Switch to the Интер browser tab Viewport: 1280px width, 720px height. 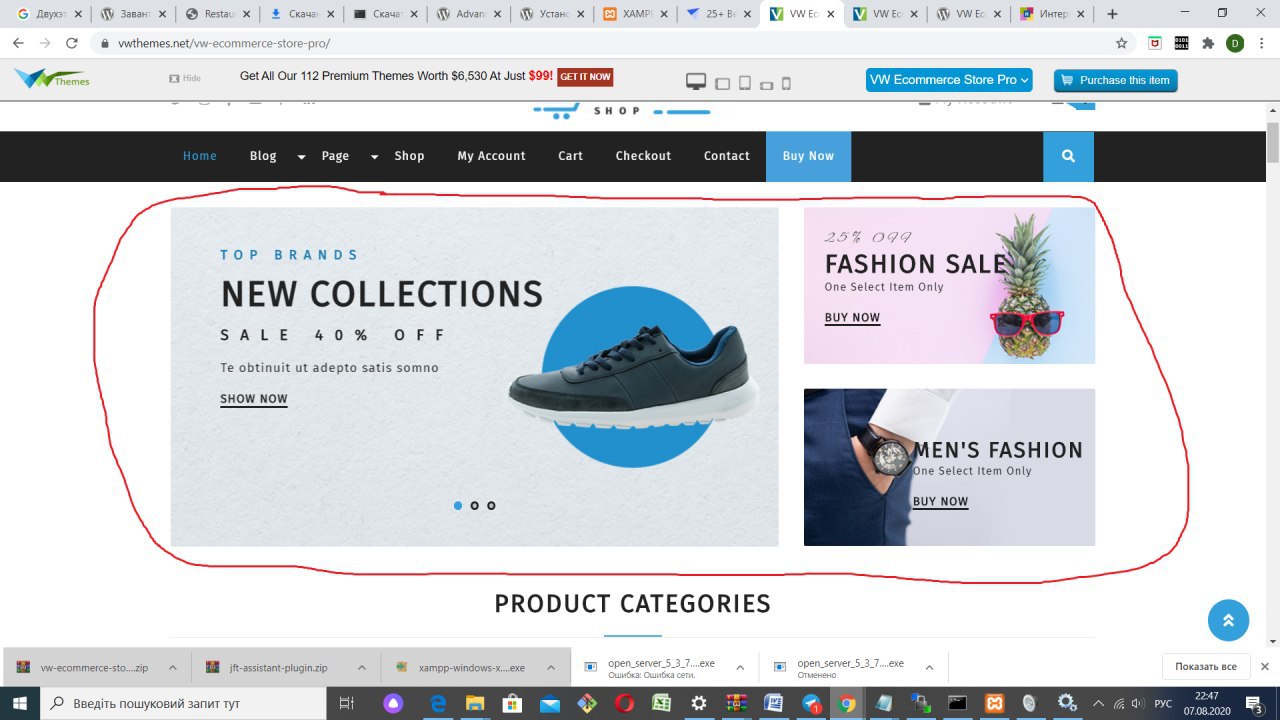pos(1050,14)
